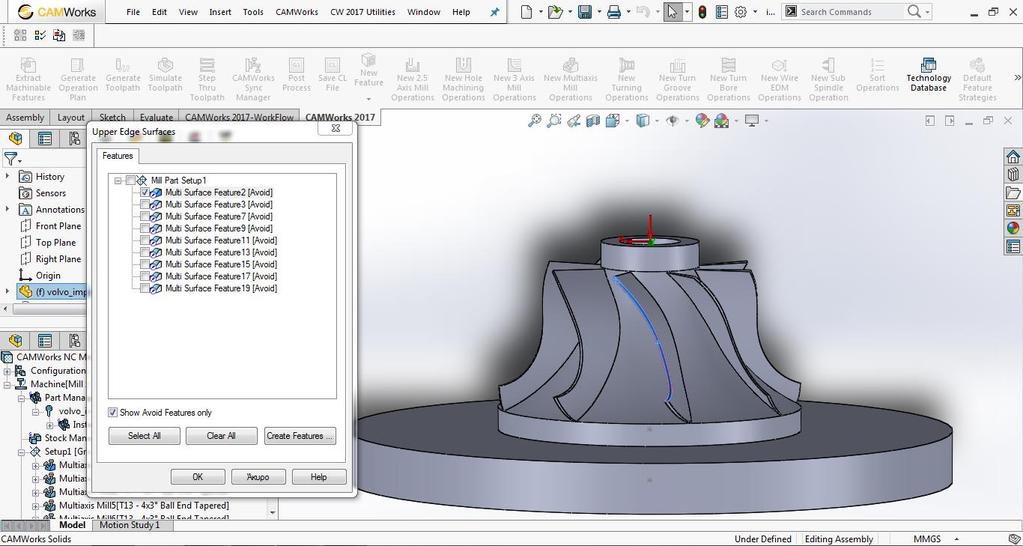Click the Display Style icon
Viewport: 1023px width, 546px height.
click(643, 121)
